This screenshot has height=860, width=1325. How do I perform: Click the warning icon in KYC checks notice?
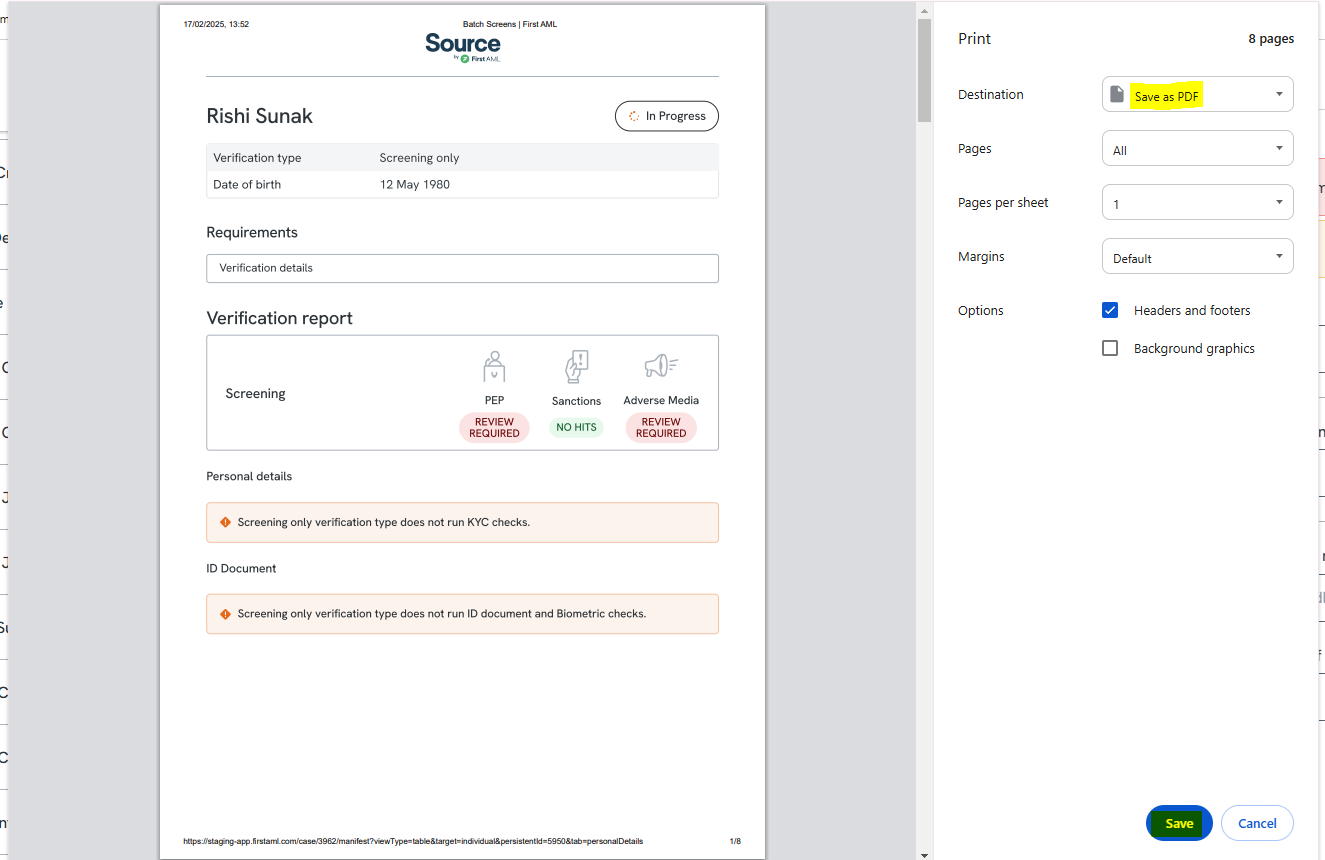click(x=225, y=522)
